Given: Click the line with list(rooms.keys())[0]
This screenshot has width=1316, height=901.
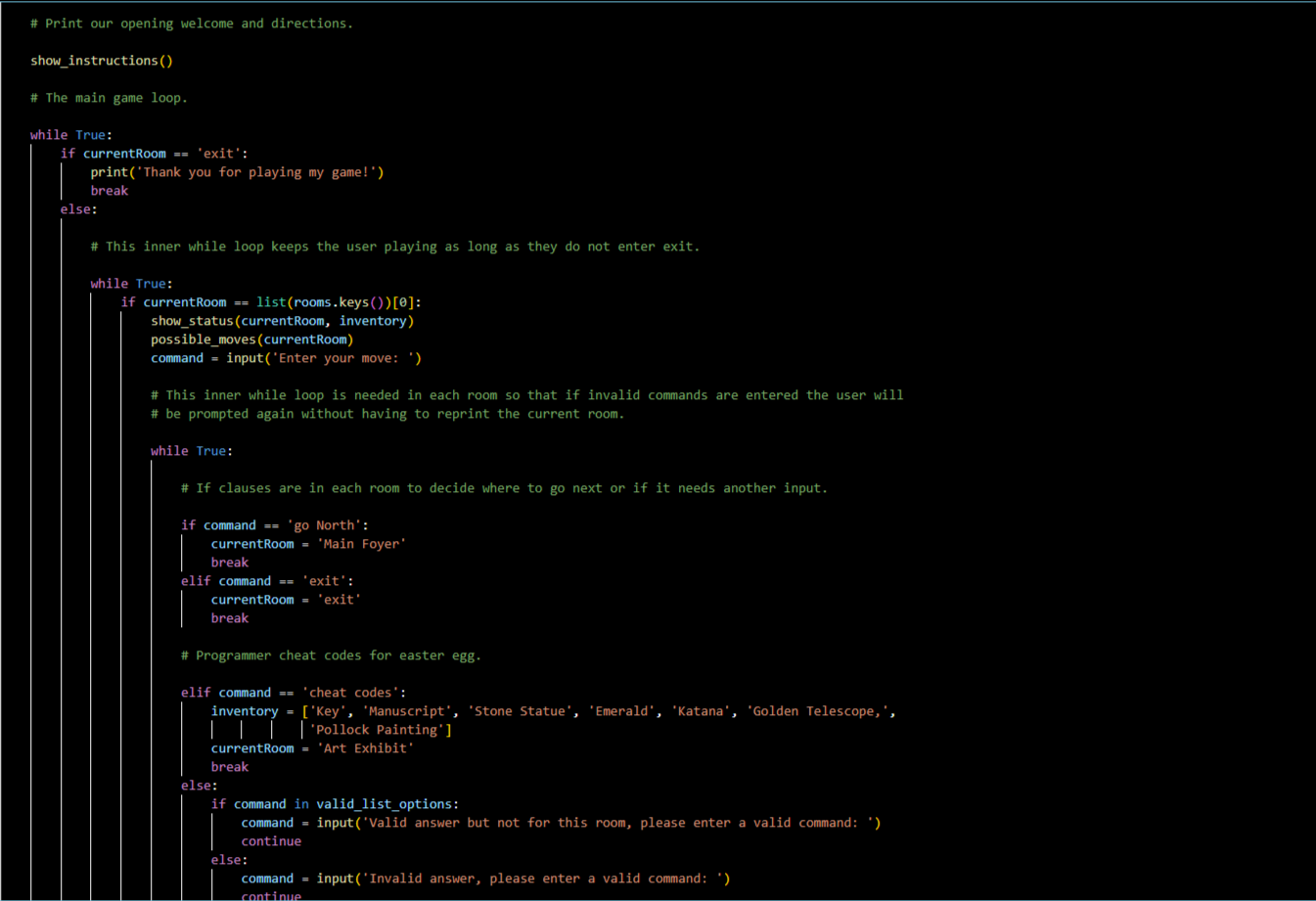Looking at the screenshot, I should coord(271,302).
